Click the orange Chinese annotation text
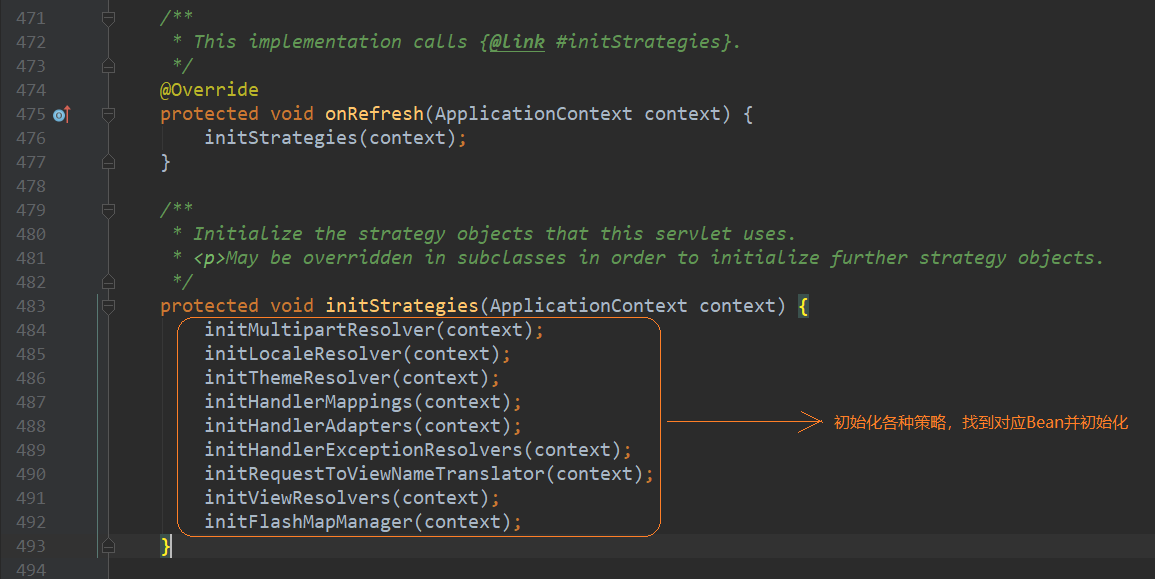The image size is (1155, 579). pyautogui.click(x=980, y=423)
